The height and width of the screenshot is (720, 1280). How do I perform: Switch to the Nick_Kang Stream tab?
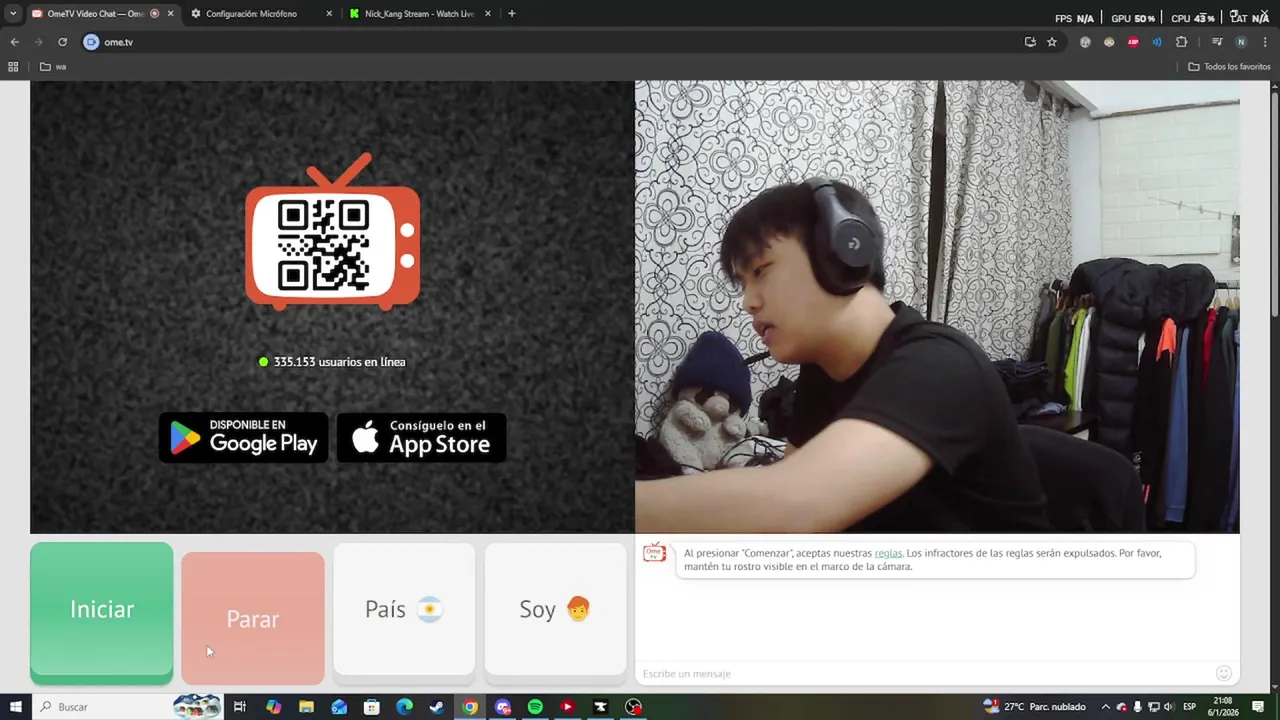pyautogui.click(x=419, y=14)
